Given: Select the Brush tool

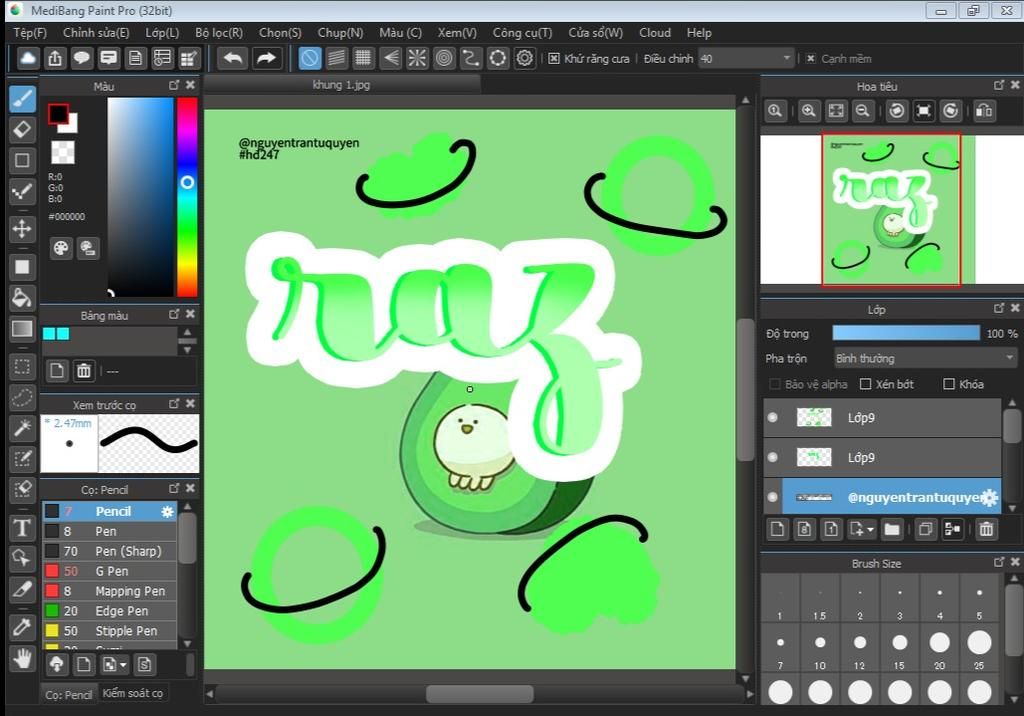Looking at the screenshot, I should tap(22, 99).
